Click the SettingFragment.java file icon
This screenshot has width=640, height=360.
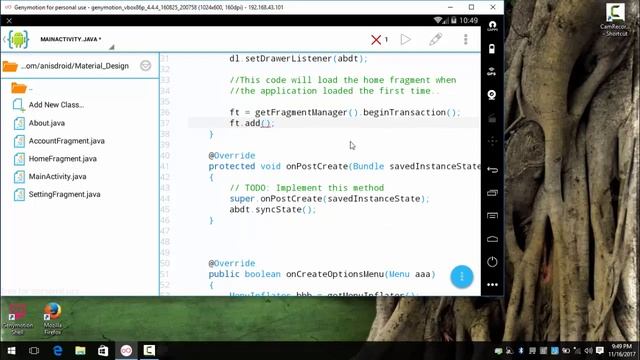[19, 195]
